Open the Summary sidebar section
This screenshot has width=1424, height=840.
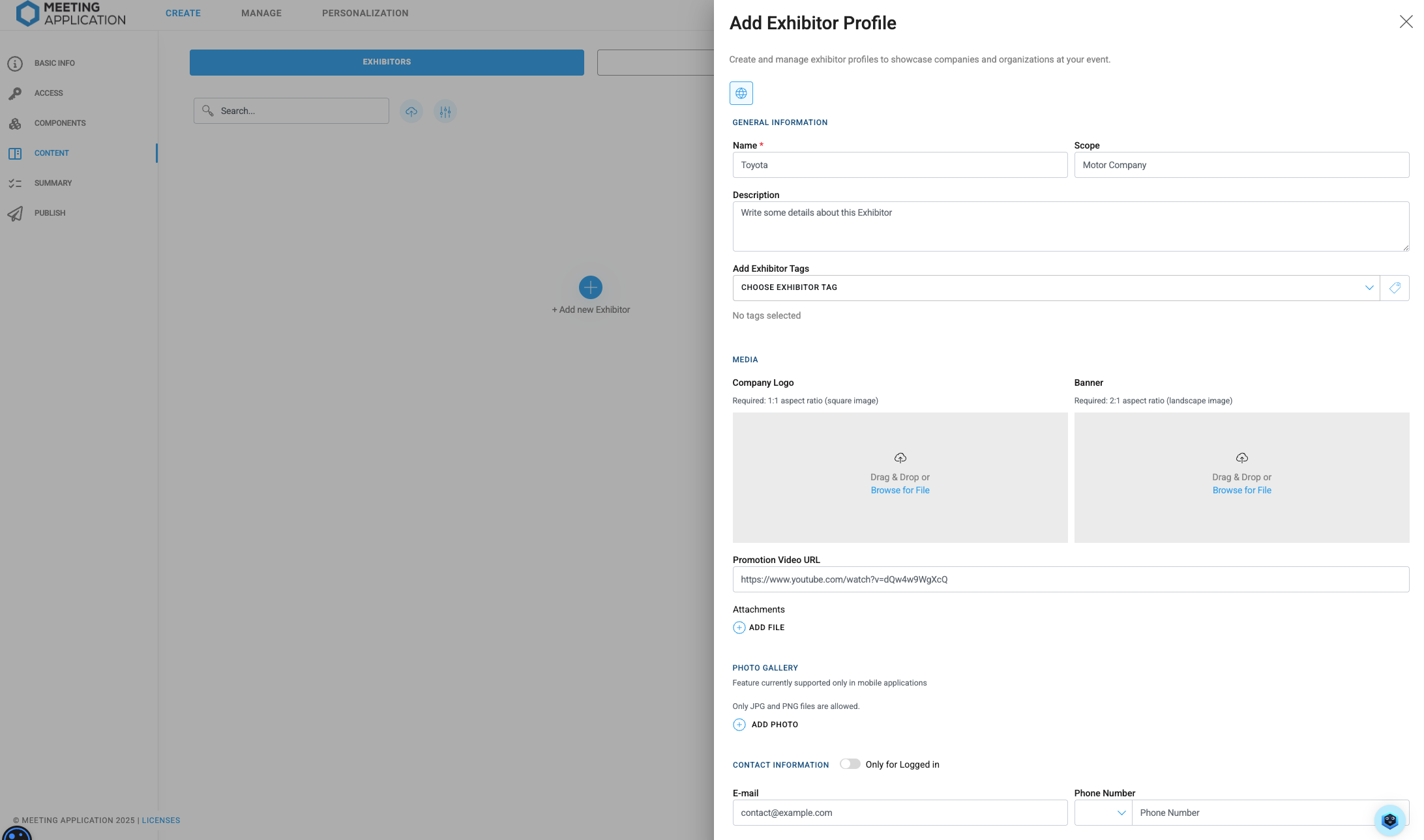coord(53,183)
